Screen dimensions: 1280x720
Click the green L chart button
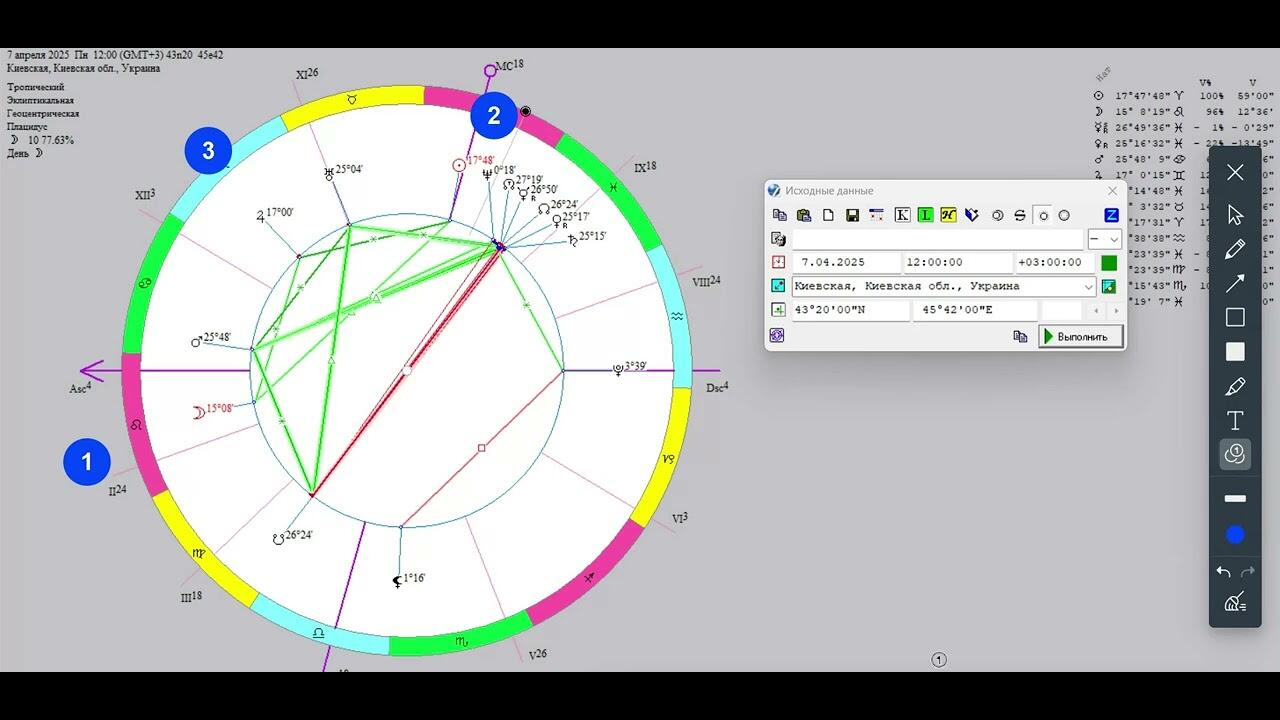pos(925,215)
